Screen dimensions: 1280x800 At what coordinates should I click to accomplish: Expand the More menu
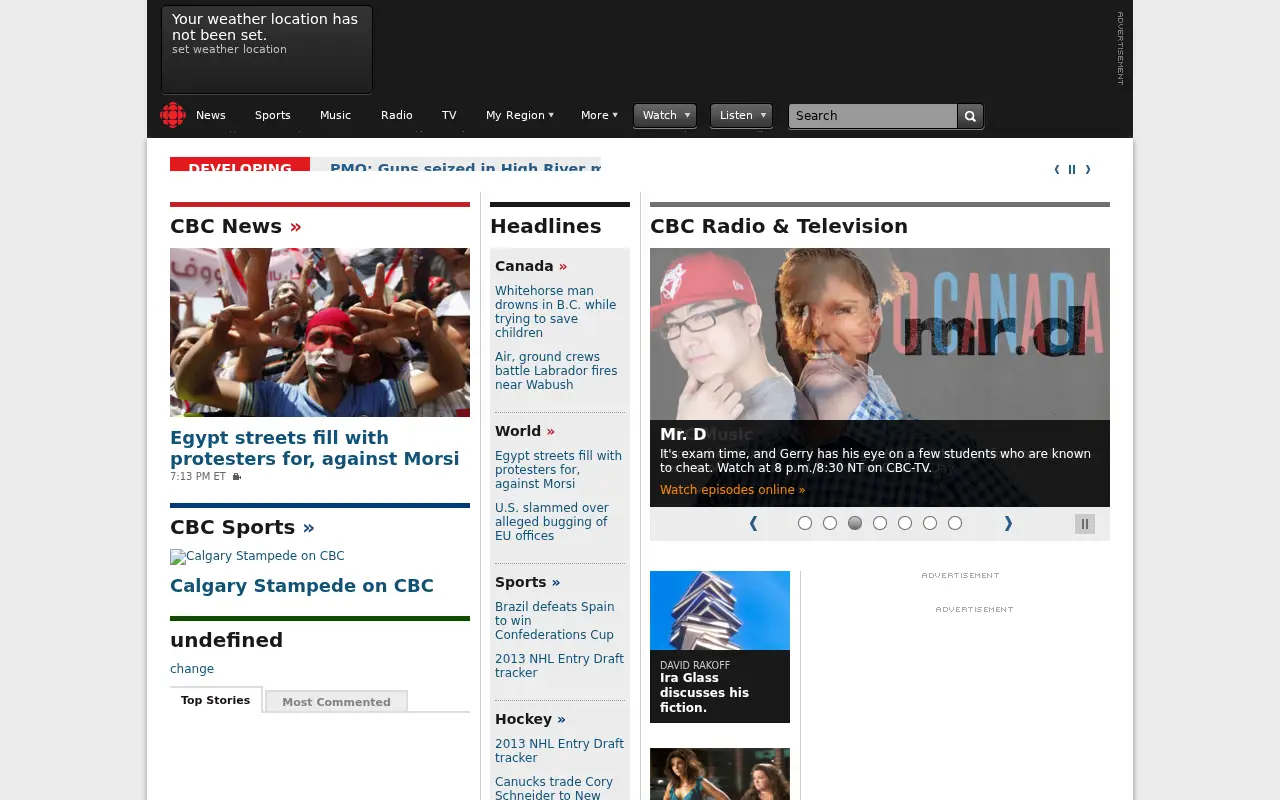tap(599, 115)
